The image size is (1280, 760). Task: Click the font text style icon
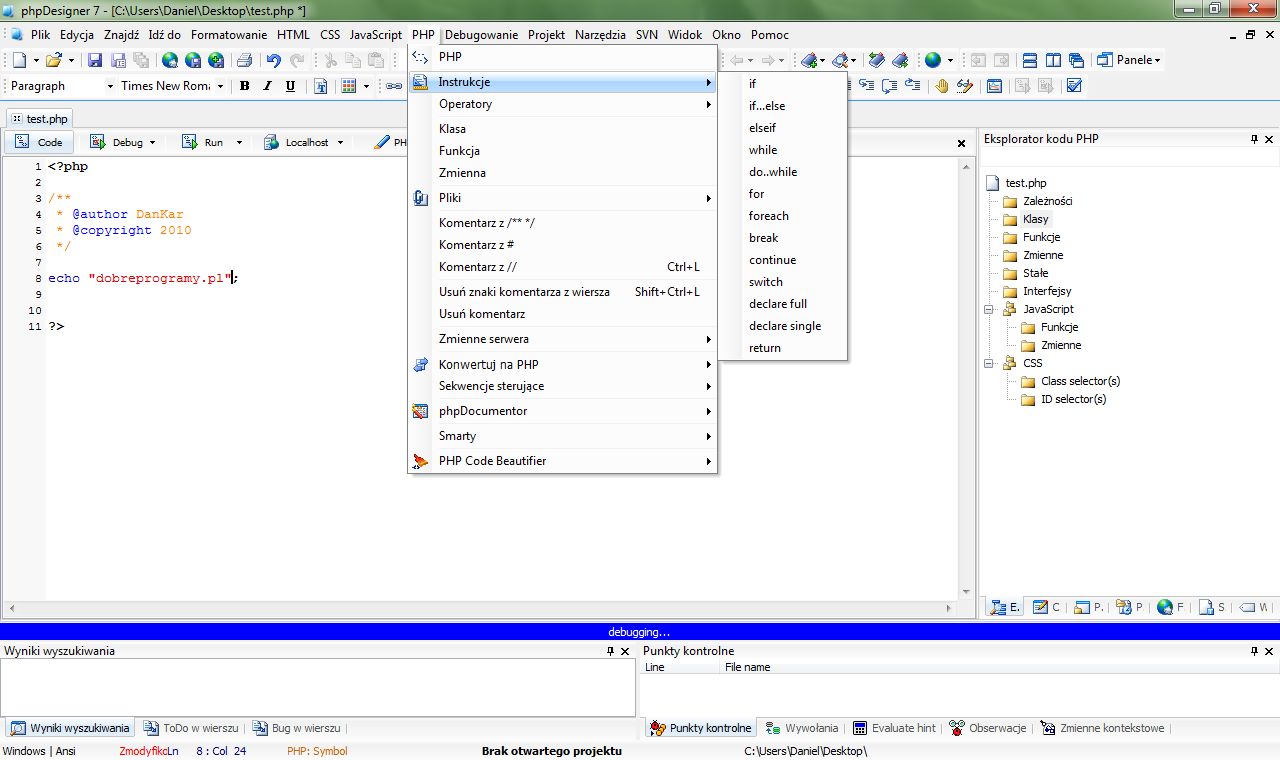click(x=321, y=86)
